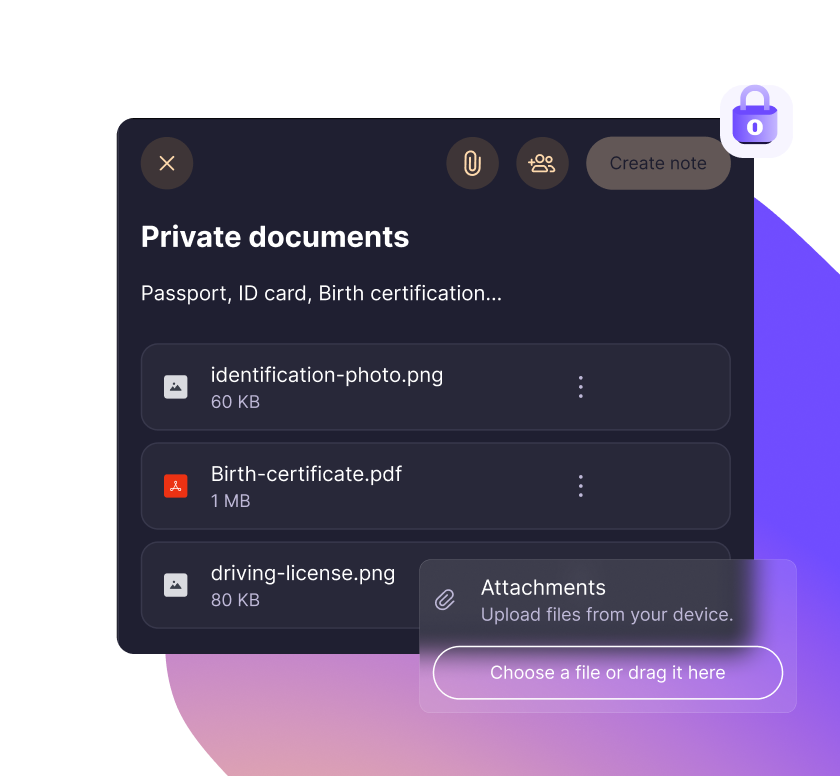
Task: Click the Create note button
Action: (658, 163)
